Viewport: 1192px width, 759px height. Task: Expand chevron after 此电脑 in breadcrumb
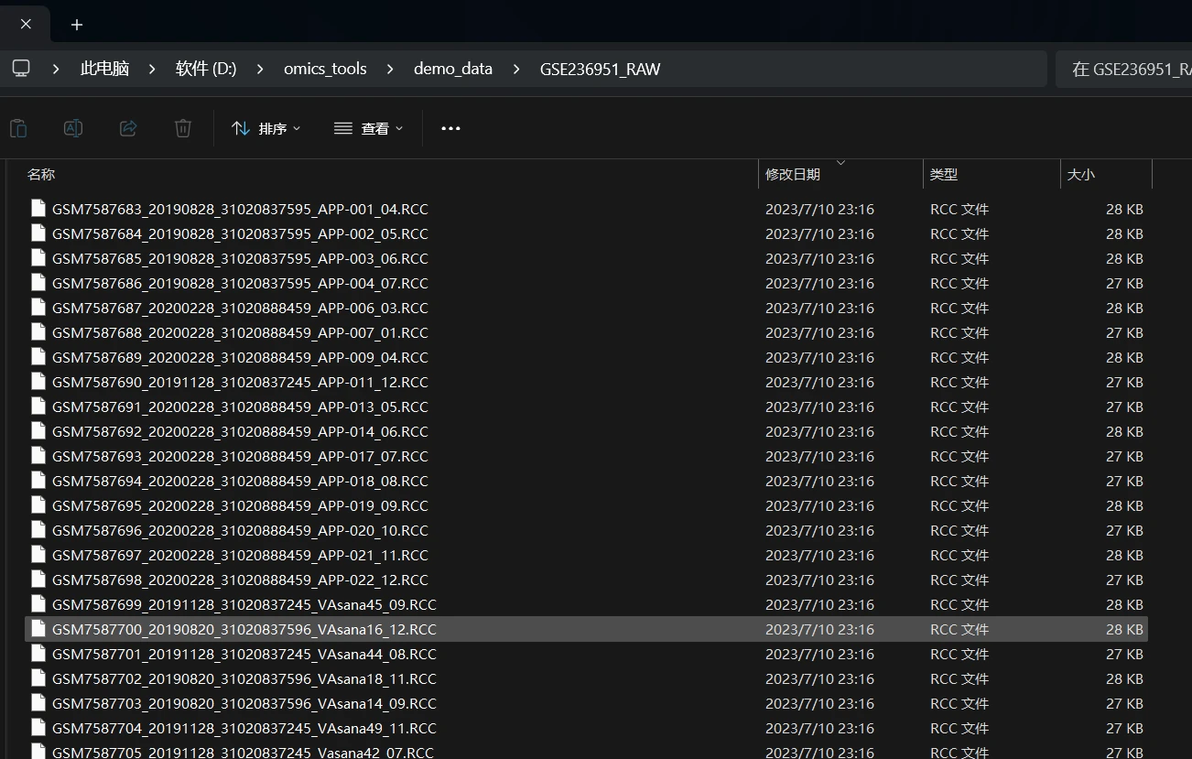pos(152,69)
